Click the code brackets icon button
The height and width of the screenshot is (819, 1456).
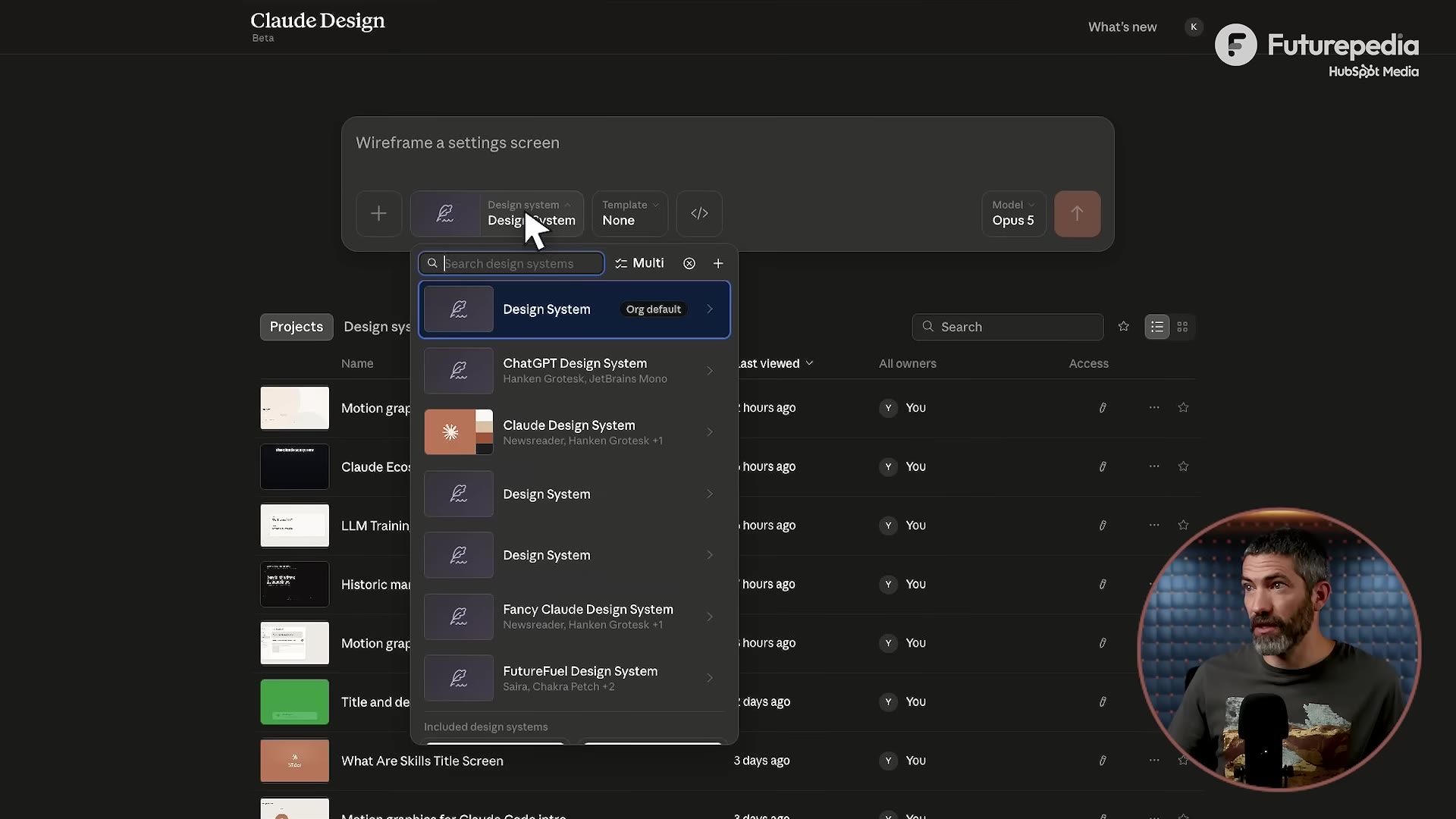point(699,214)
